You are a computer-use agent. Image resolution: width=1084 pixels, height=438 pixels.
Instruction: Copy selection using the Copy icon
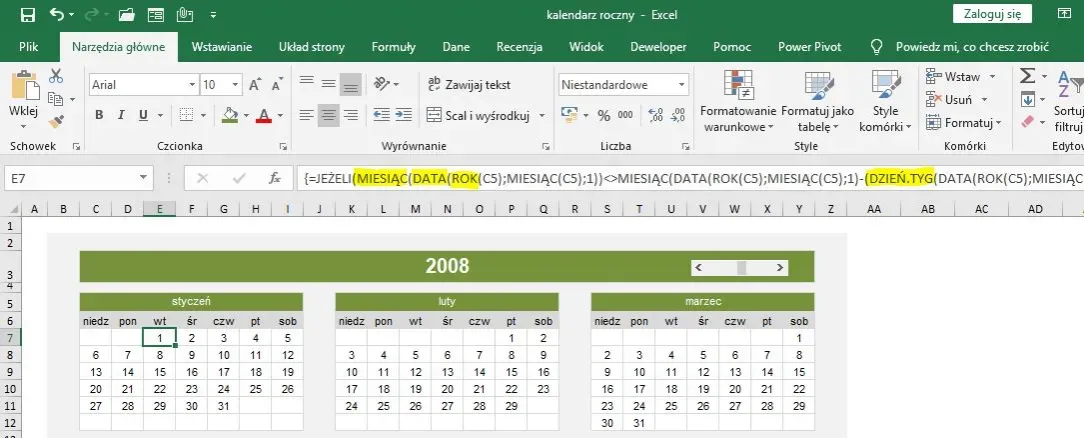click(x=55, y=99)
